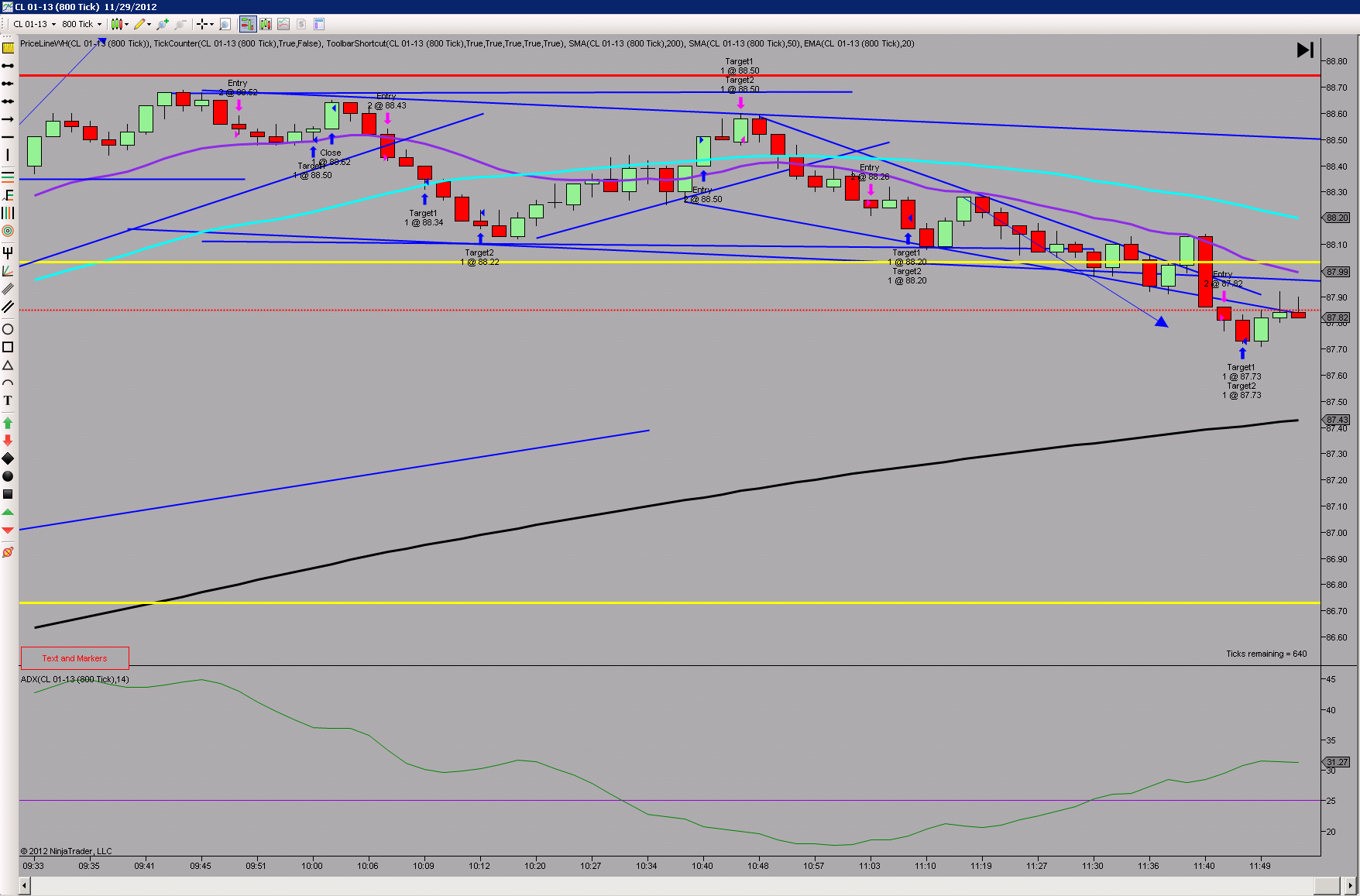This screenshot has width=1360, height=896.
Task: Click the Remove Drawing Objects icon
Action: [x=8, y=552]
